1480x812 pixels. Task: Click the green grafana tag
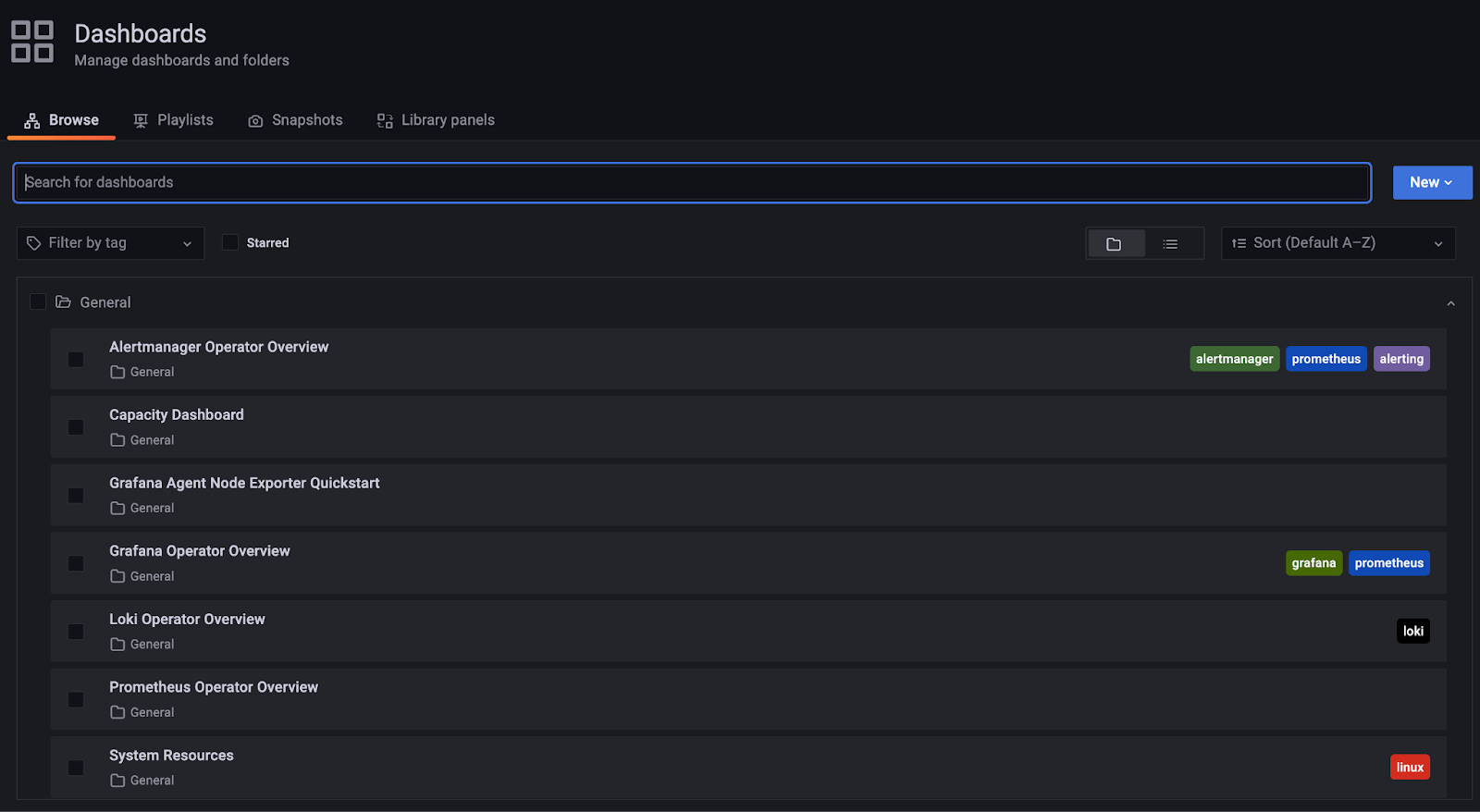[x=1313, y=563]
